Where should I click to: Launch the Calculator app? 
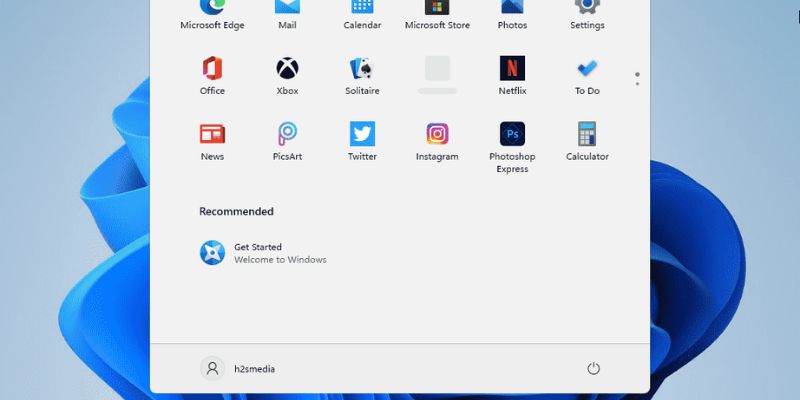point(587,141)
